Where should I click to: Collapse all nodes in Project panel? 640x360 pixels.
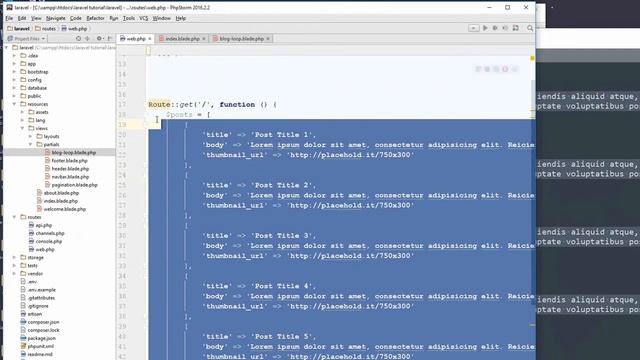(87, 38)
